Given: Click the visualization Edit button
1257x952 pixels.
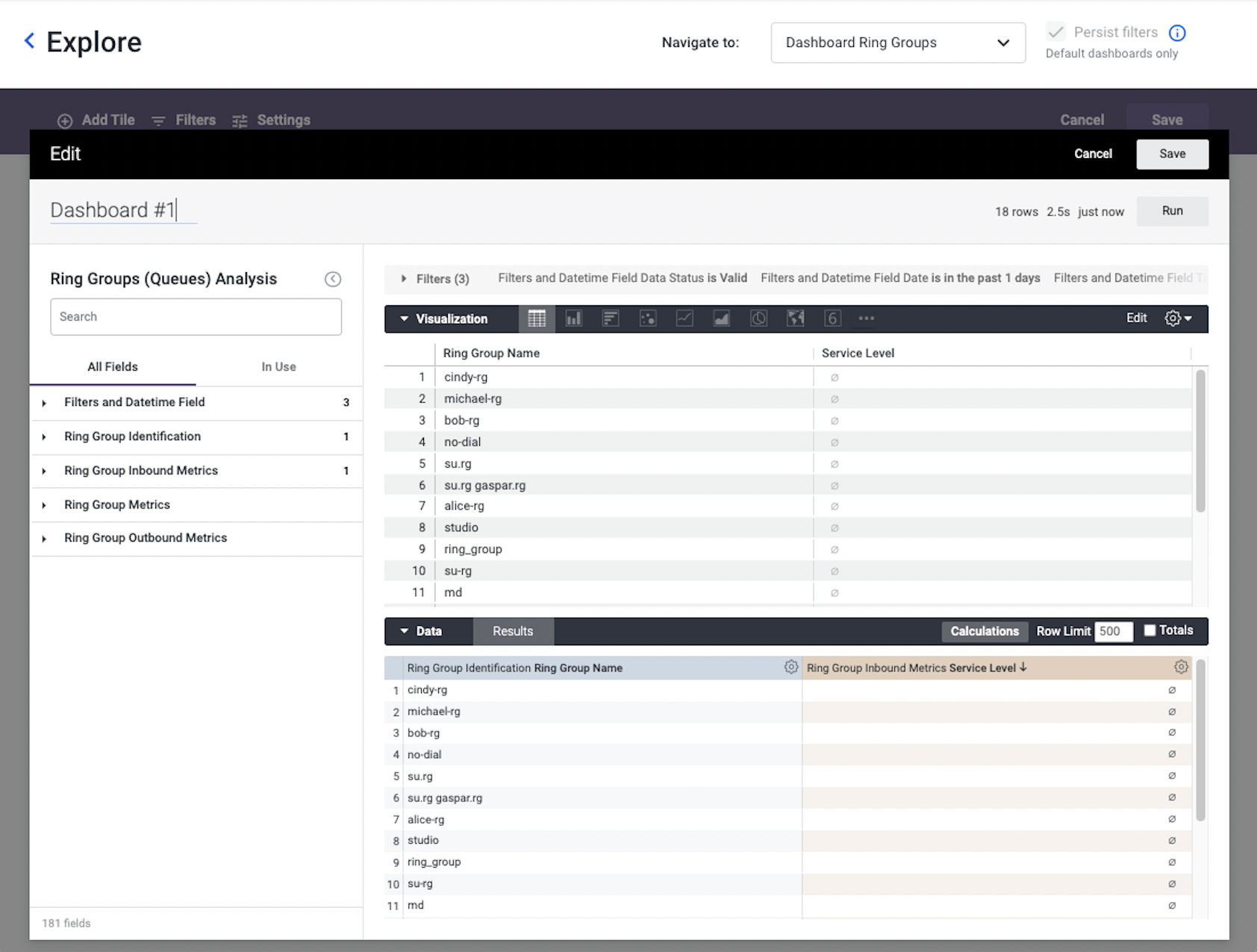Looking at the screenshot, I should pos(1136,319).
